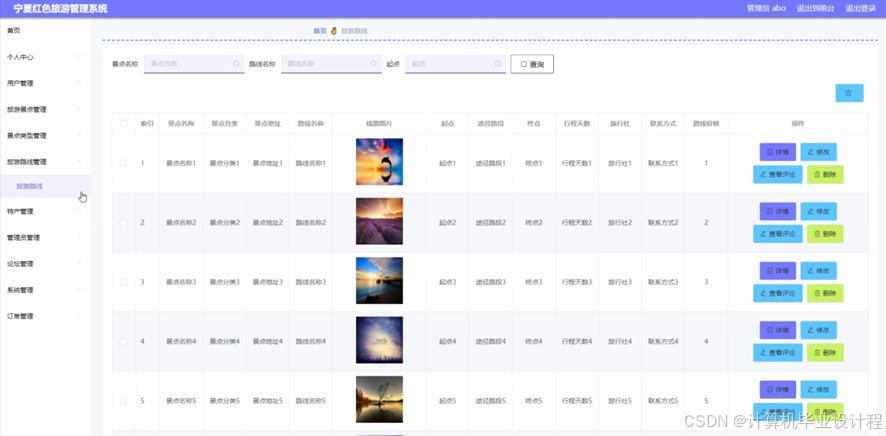Click 删除 for row 1
The height and width of the screenshot is (436, 886).
coord(825,175)
